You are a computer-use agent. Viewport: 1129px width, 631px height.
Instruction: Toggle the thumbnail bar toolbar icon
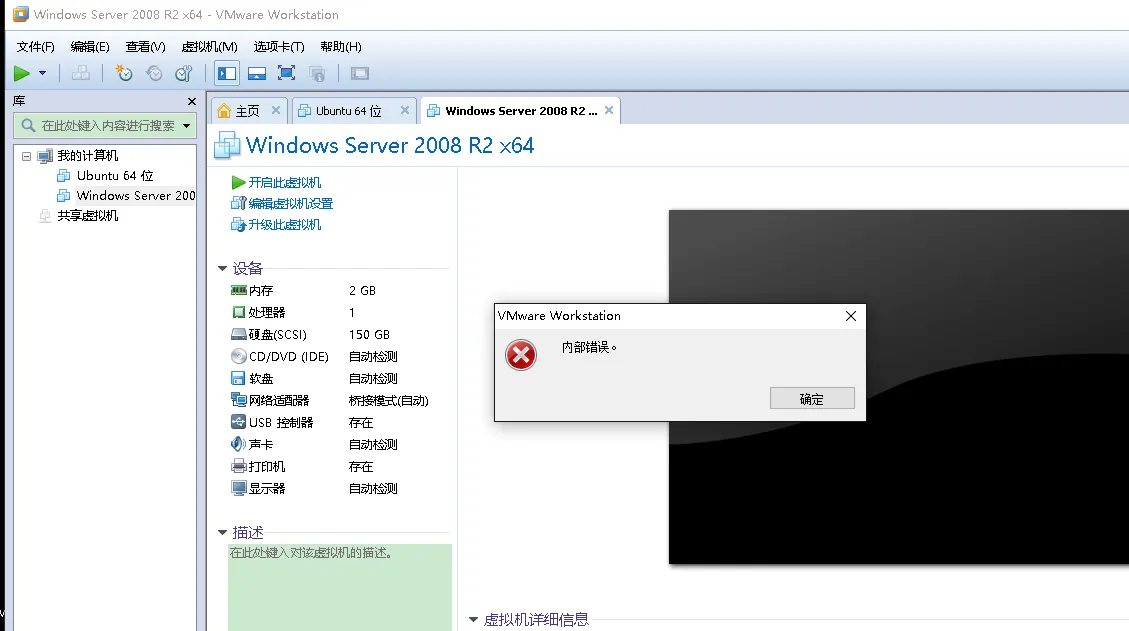point(257,73)
